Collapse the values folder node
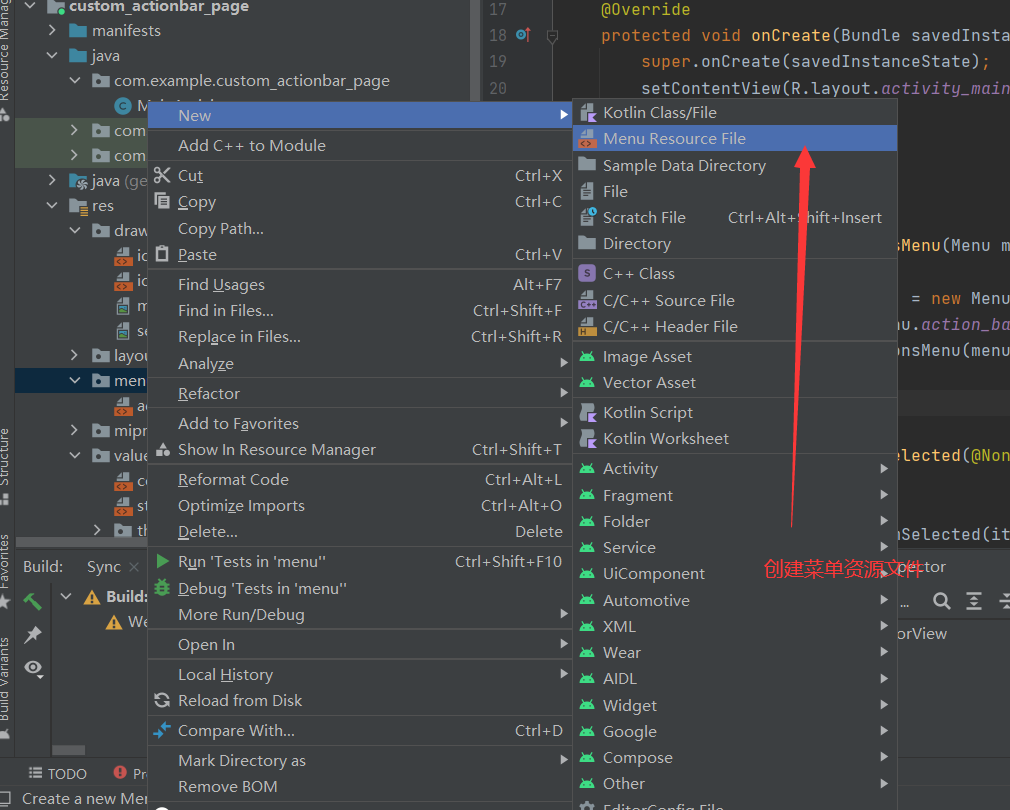This screenshot has height=810, width=1010. click(x=75, y=455)
